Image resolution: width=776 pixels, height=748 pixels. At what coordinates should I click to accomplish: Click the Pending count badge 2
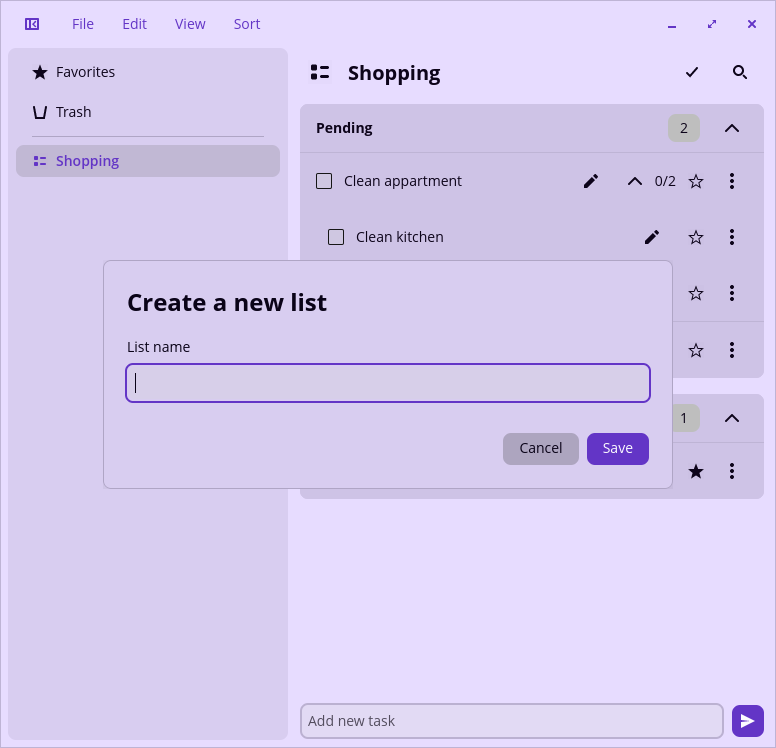683,128
